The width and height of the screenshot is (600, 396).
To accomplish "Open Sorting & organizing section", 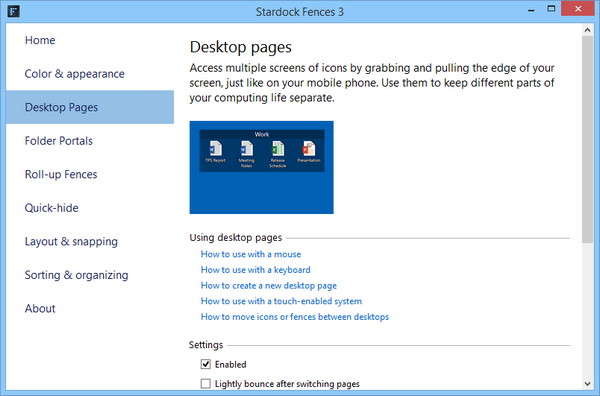I will (90, 275).
